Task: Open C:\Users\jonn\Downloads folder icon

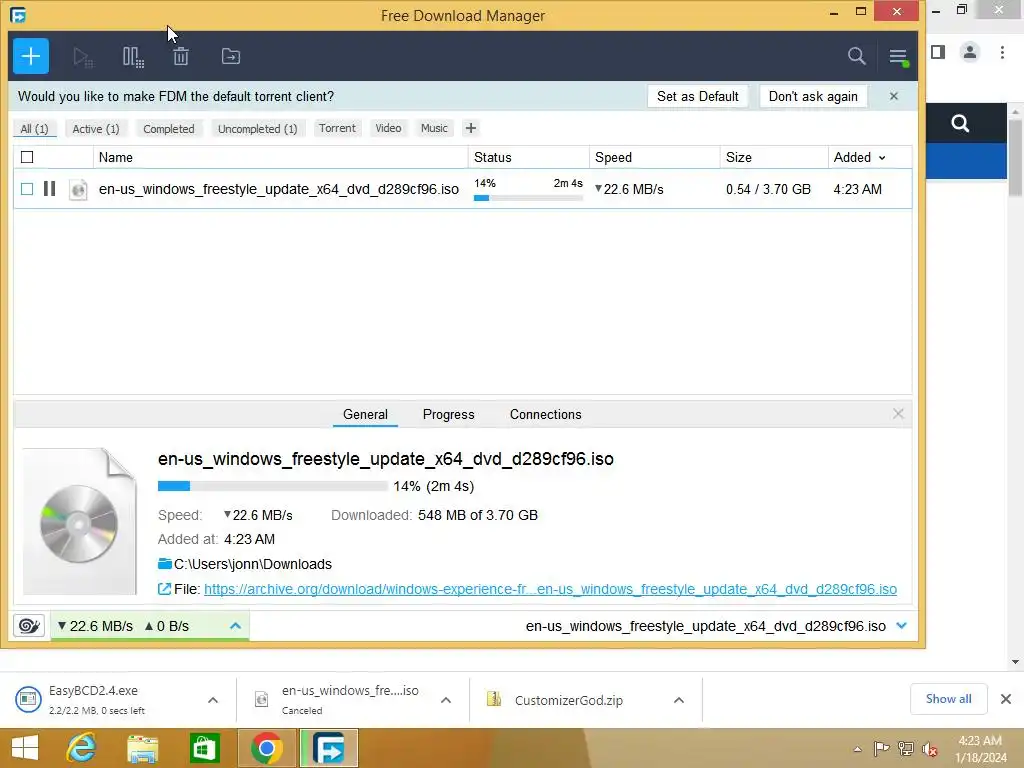Action: click(165, 564)
